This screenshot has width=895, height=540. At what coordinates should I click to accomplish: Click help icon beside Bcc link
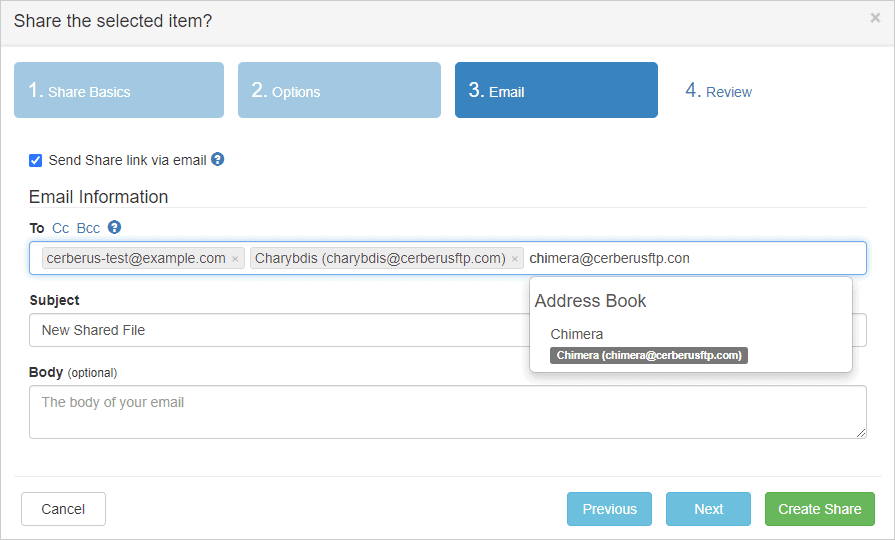[114, 228]
